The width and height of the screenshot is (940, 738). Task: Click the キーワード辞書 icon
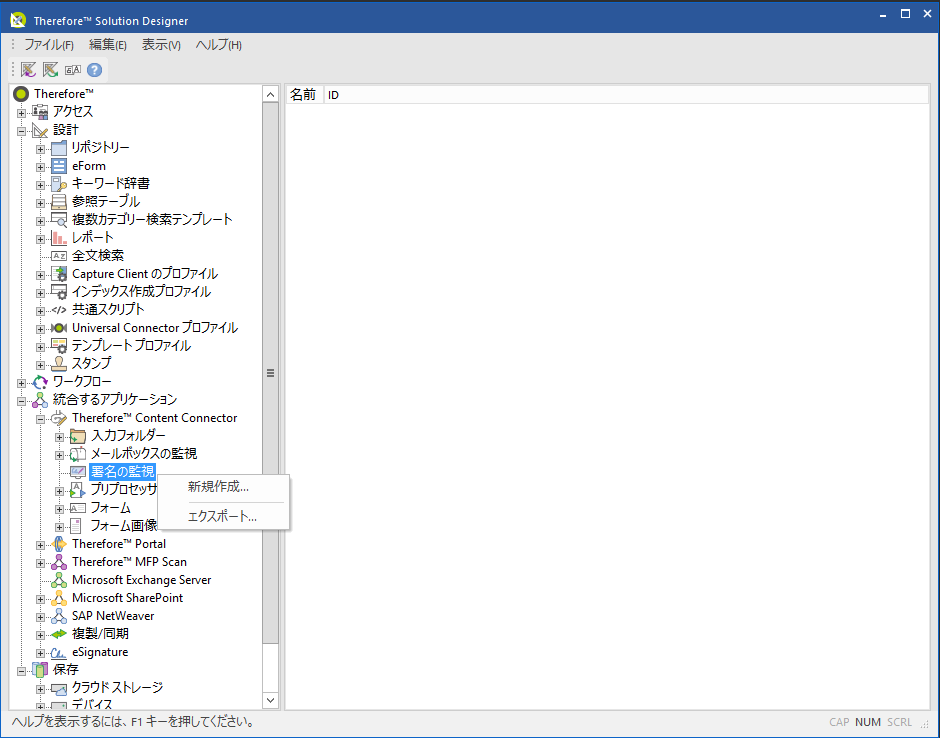pyautogui.click(x=59, y=183)
